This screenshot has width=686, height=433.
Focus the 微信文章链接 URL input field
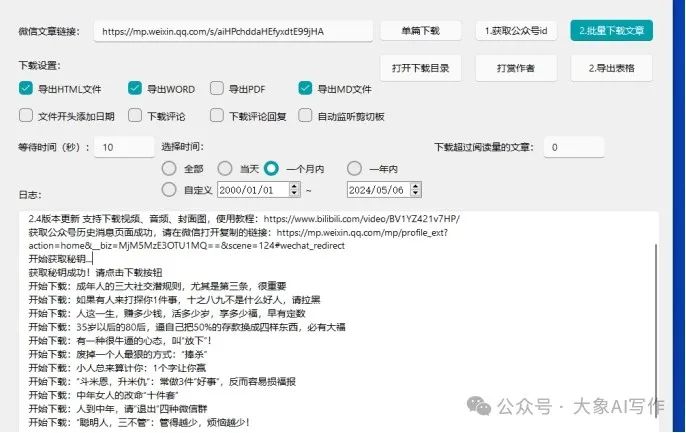click(x=233, y=31)
